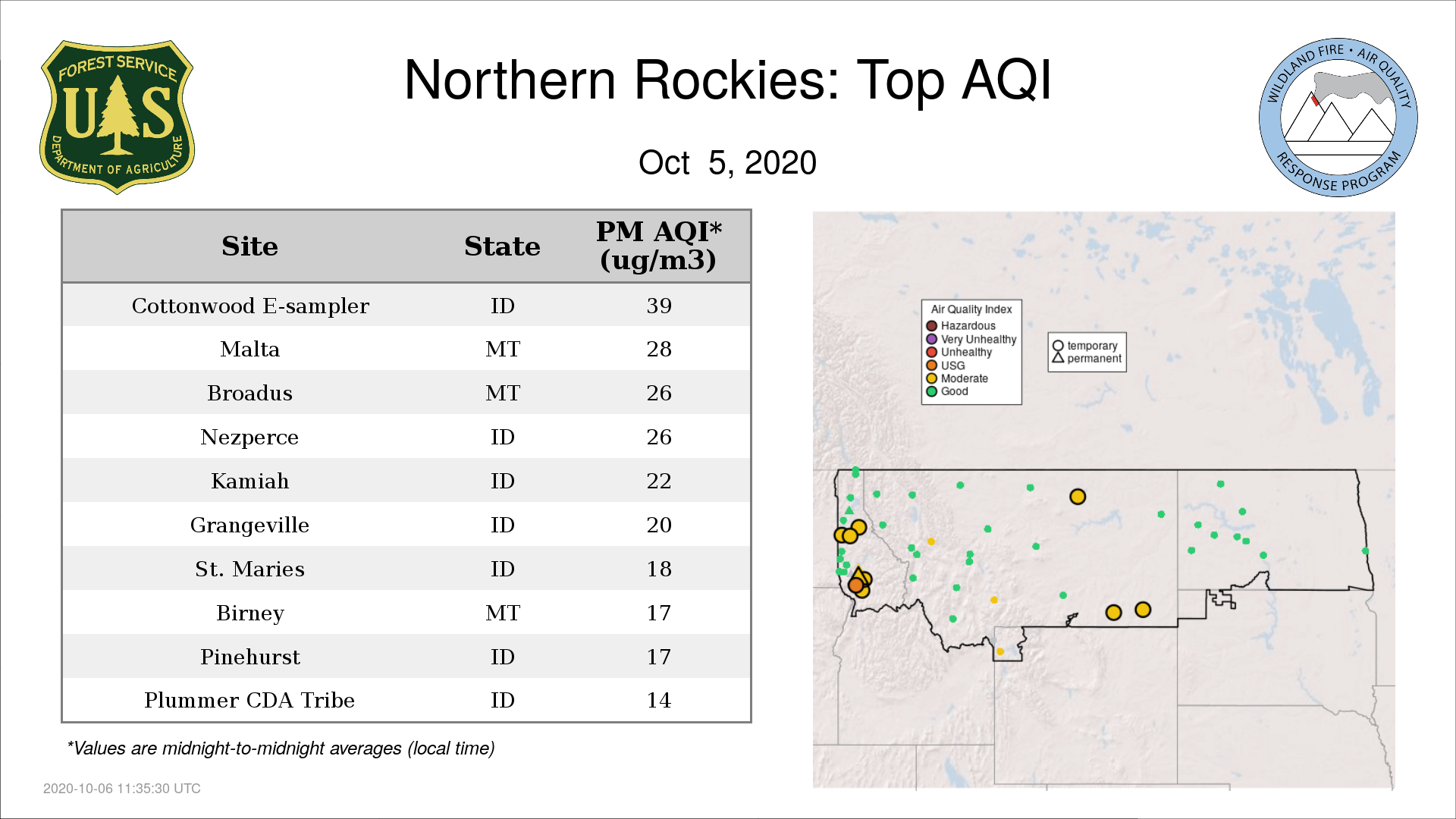Click the Moderate yellow legend circle
This screenshot has height=819, width=1456.
pyautogui.click(x=932, y=378)
